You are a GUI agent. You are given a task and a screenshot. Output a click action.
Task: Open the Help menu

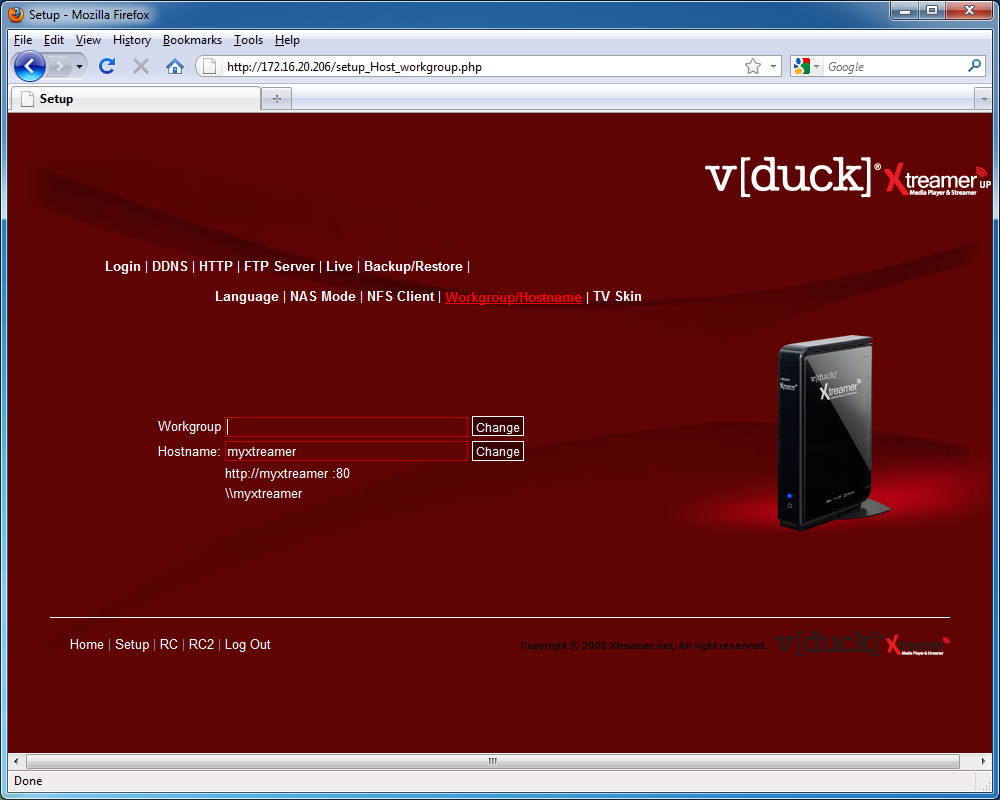click(x=287, y=40)
